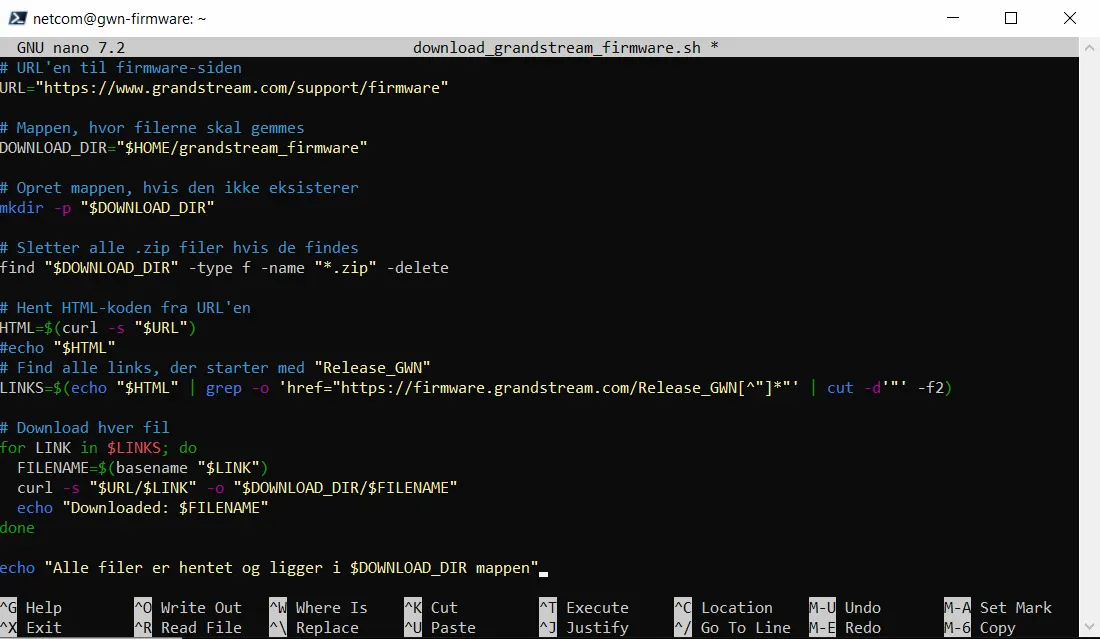
Task: Place cursor on the DOWNLOAD_DIR= line
Action: pyautogui.click(x=184, y=148)
